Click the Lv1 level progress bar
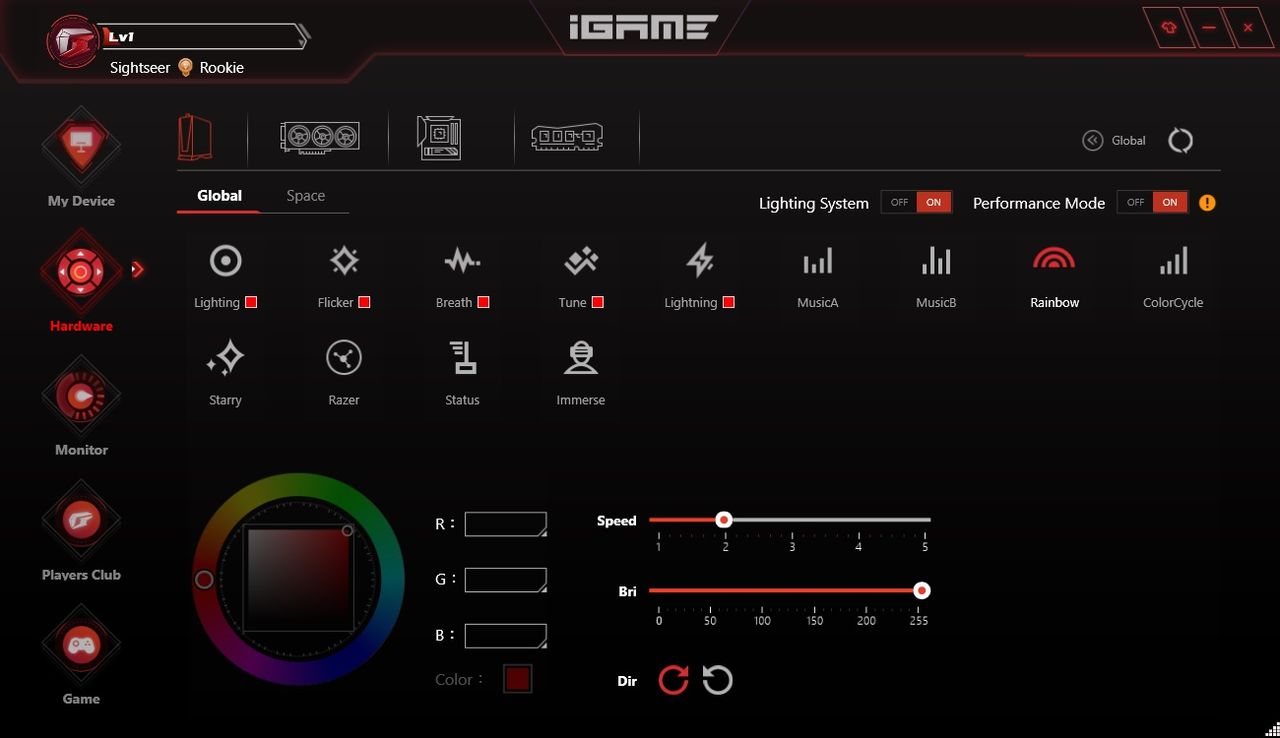The image size is (1280, 738). [x=207, y=37]
